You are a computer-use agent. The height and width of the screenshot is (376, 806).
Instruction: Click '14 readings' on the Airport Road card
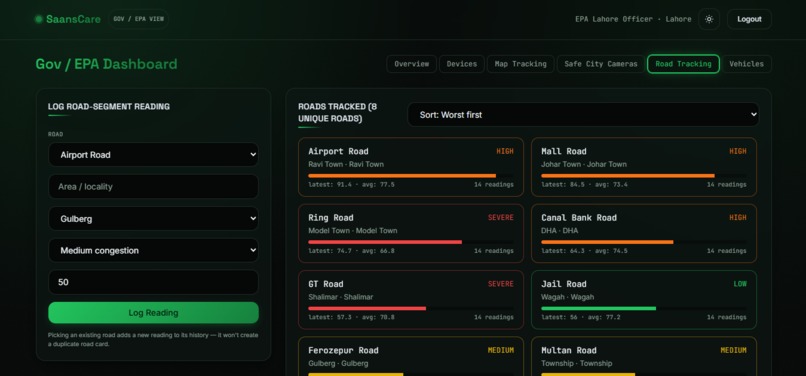[493, 185]
